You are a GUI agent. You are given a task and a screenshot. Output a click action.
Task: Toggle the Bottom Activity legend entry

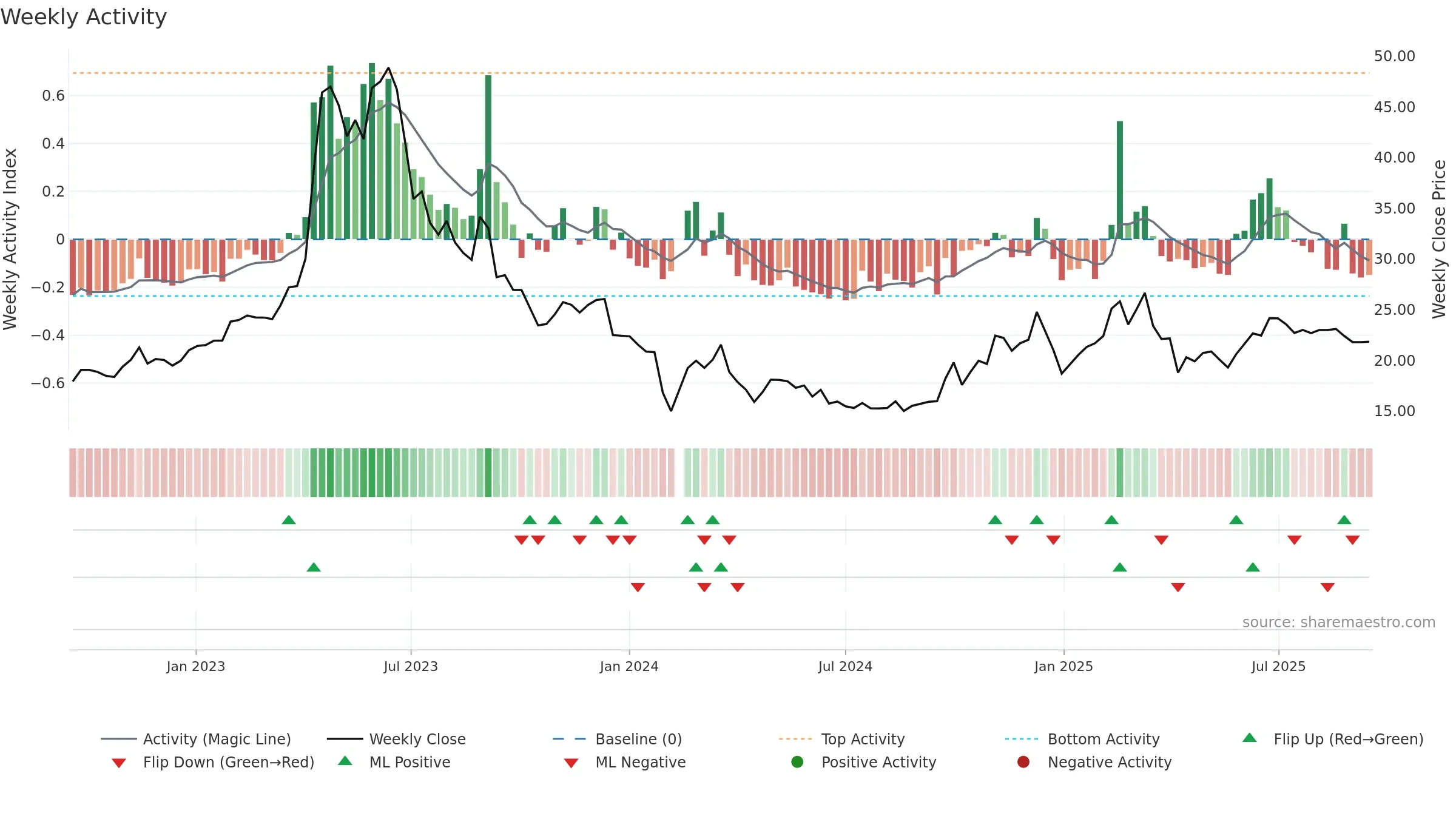click(x=1082, y=739)
